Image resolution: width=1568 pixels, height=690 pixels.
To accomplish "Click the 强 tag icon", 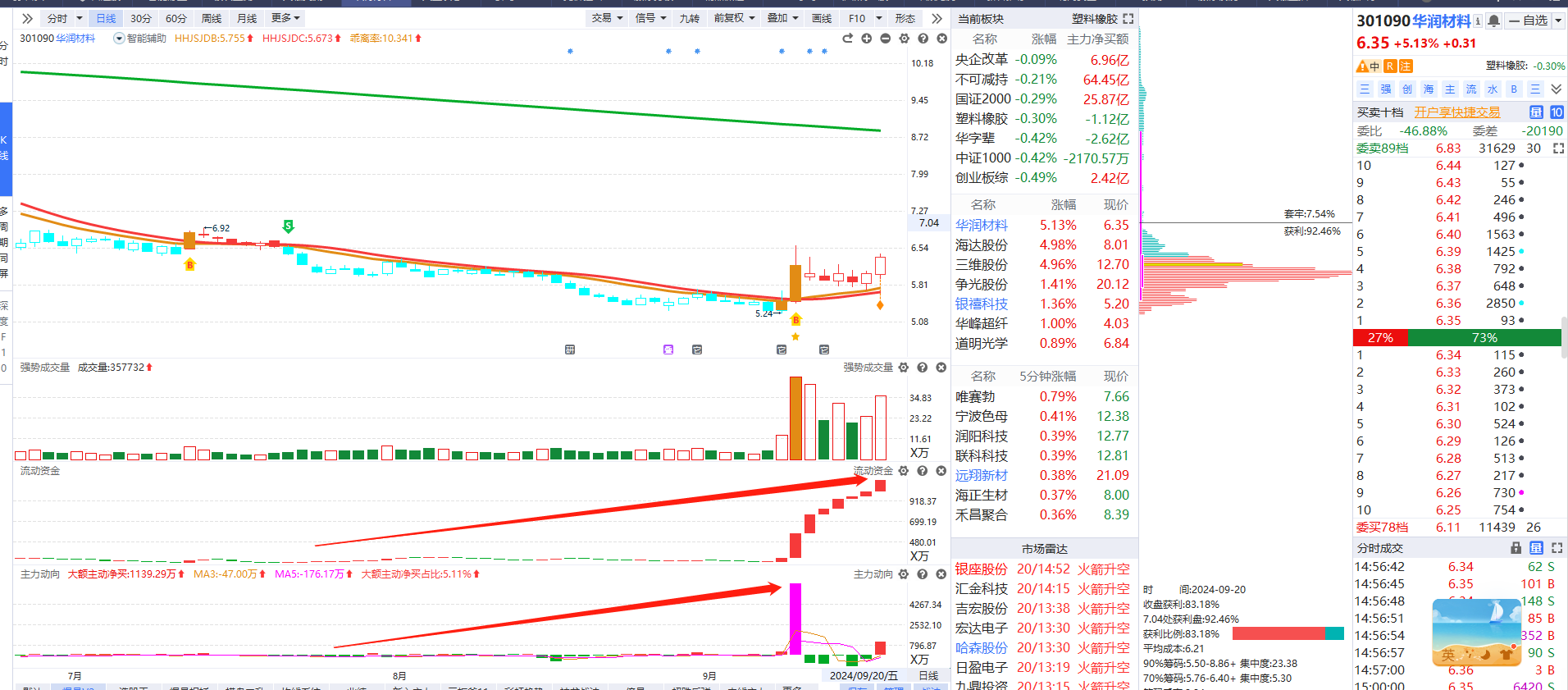I will tap(1386, 89).
